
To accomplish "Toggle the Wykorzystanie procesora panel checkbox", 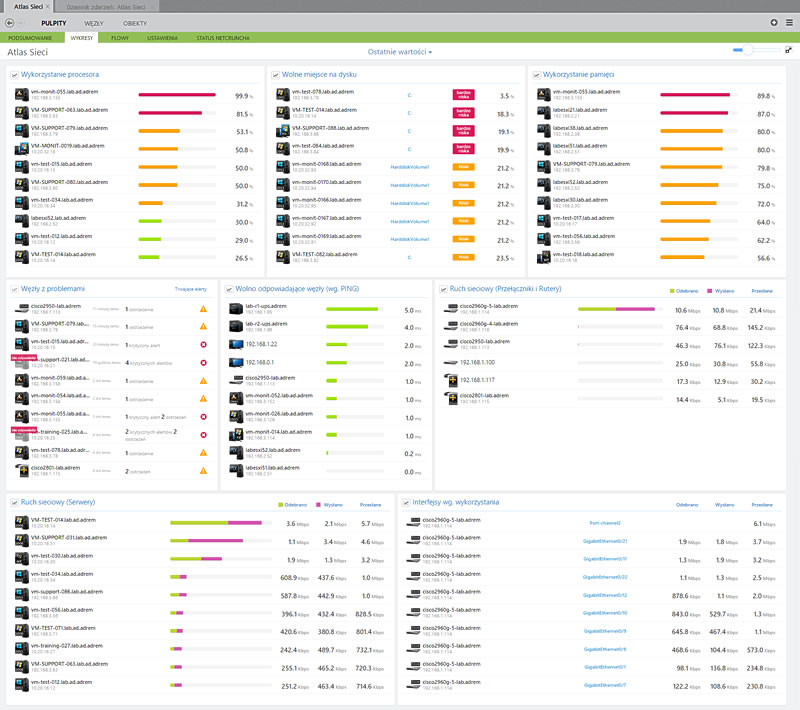I will click(14, 74).
